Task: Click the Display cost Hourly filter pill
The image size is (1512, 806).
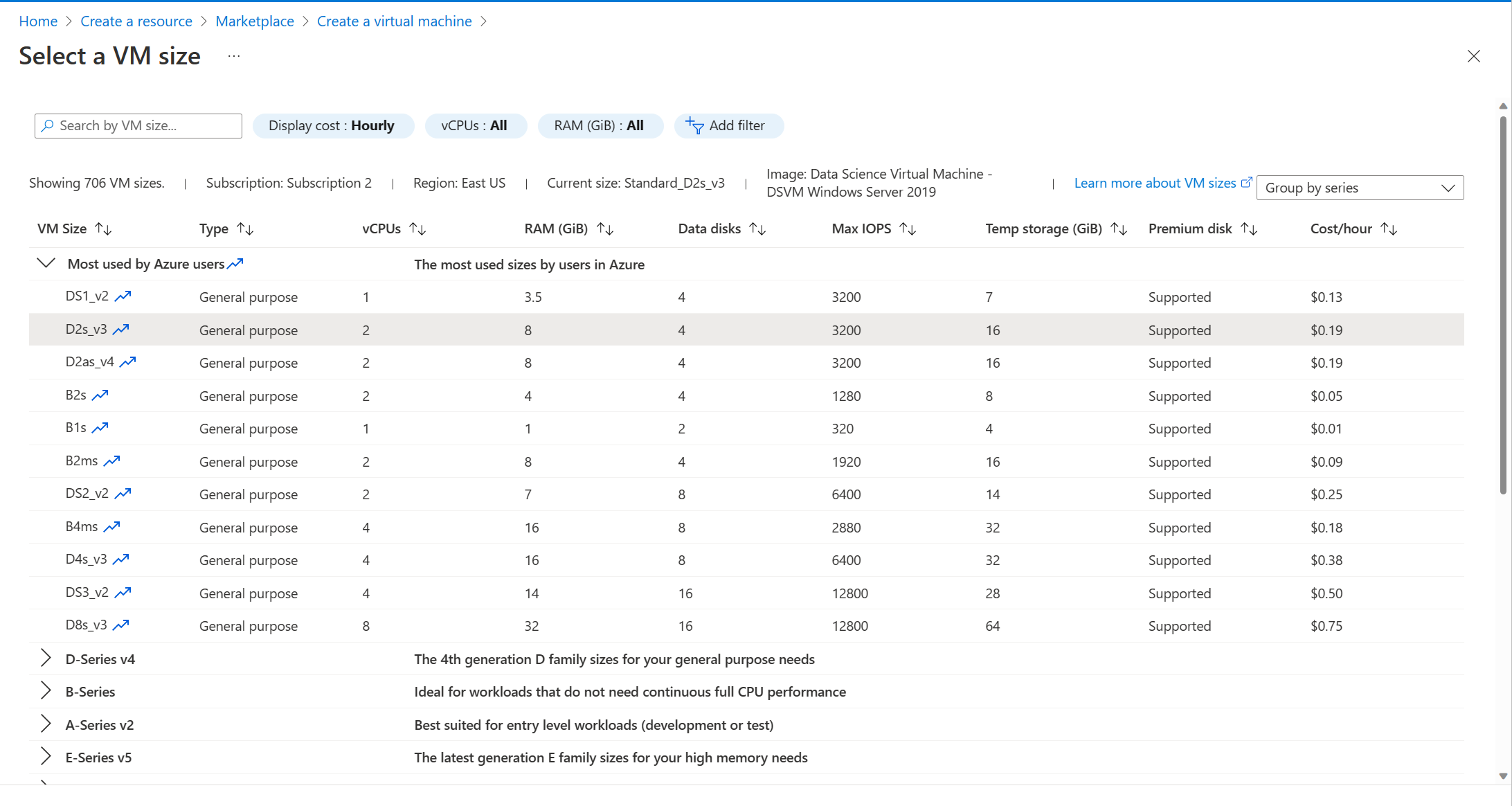Action: click(x=332, y=125)
